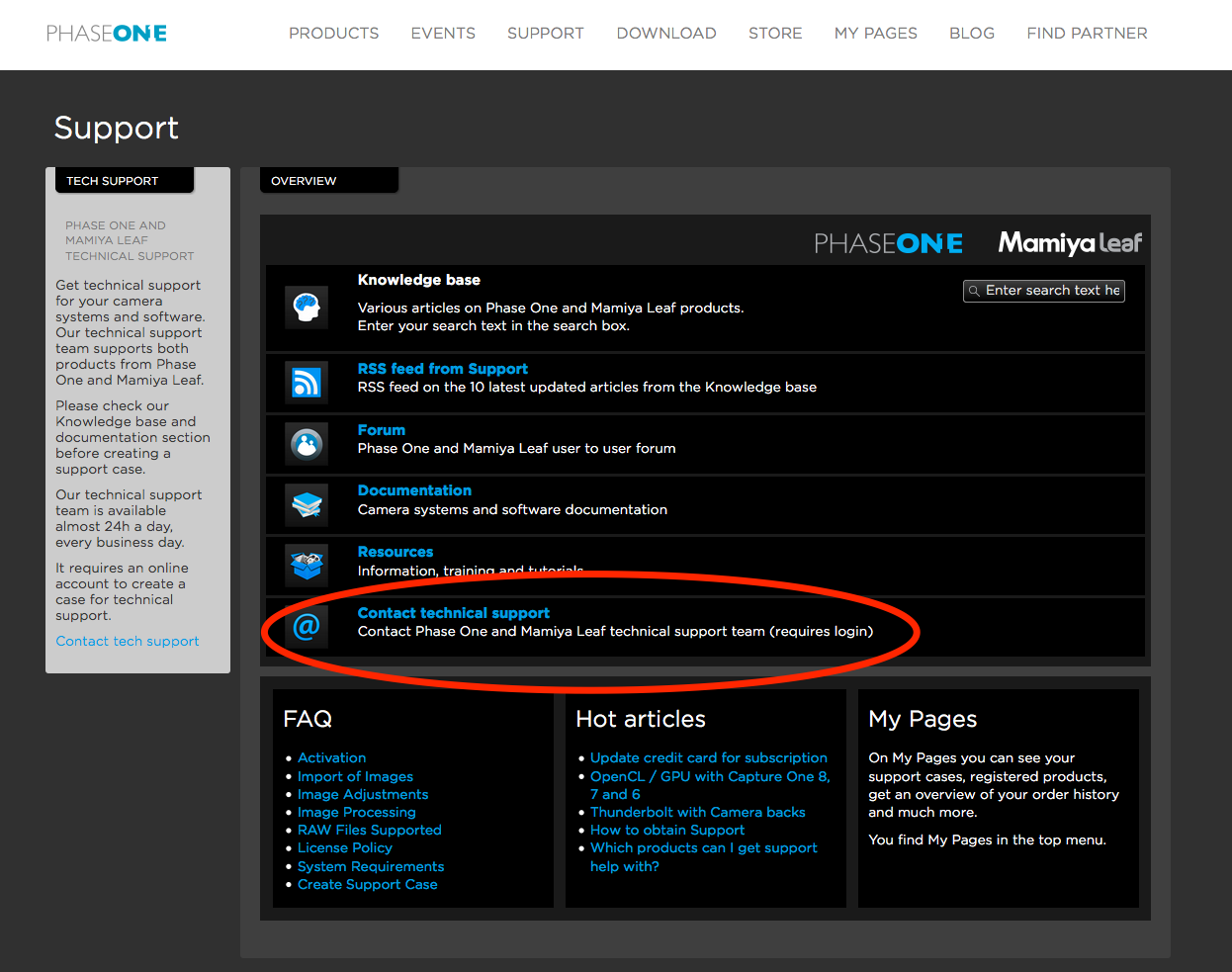
Task: Open the Support menu item
Action: point(546,34)
